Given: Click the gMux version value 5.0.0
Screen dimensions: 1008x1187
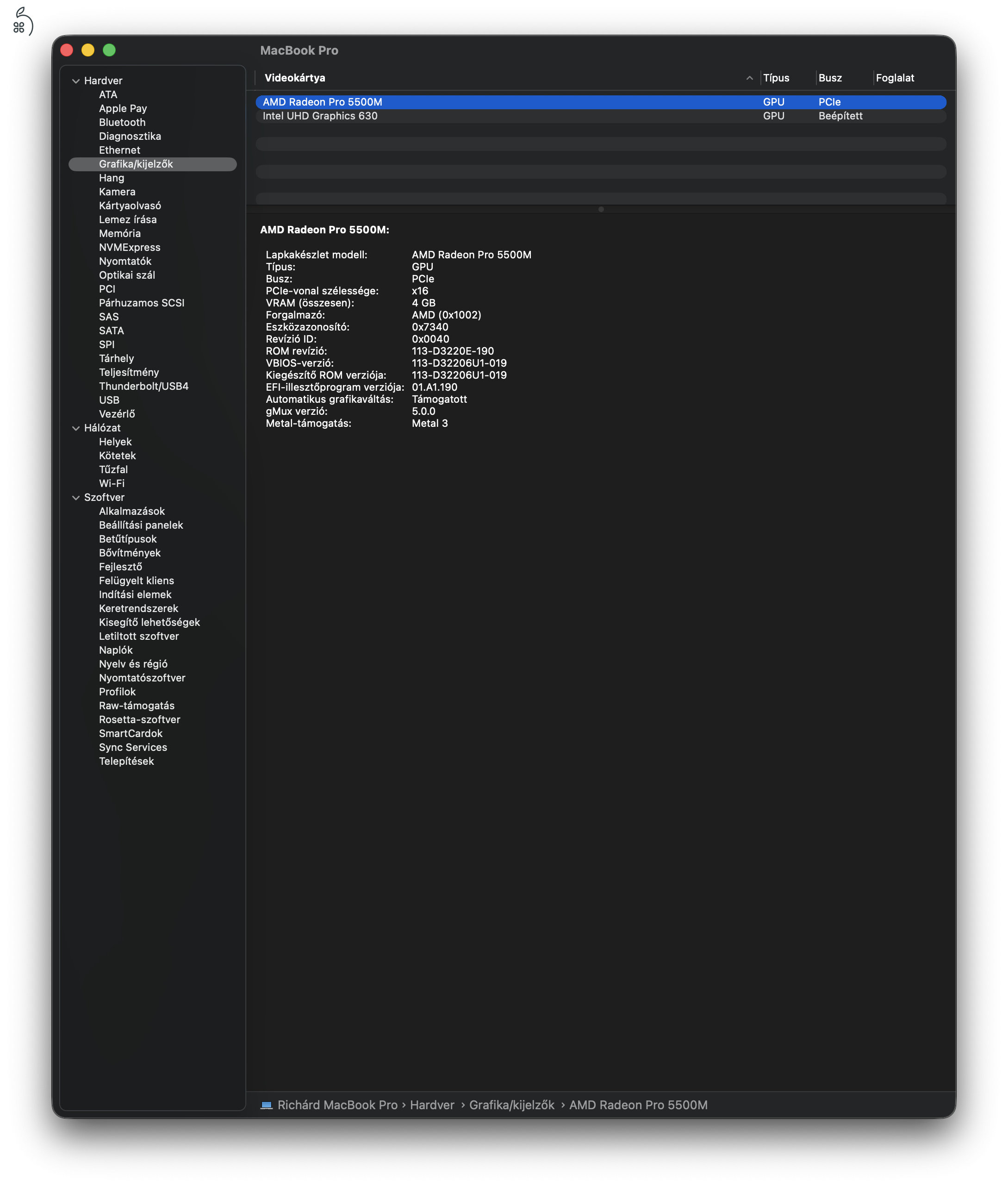Looking at the screenshot, I should tap(423, 412).
